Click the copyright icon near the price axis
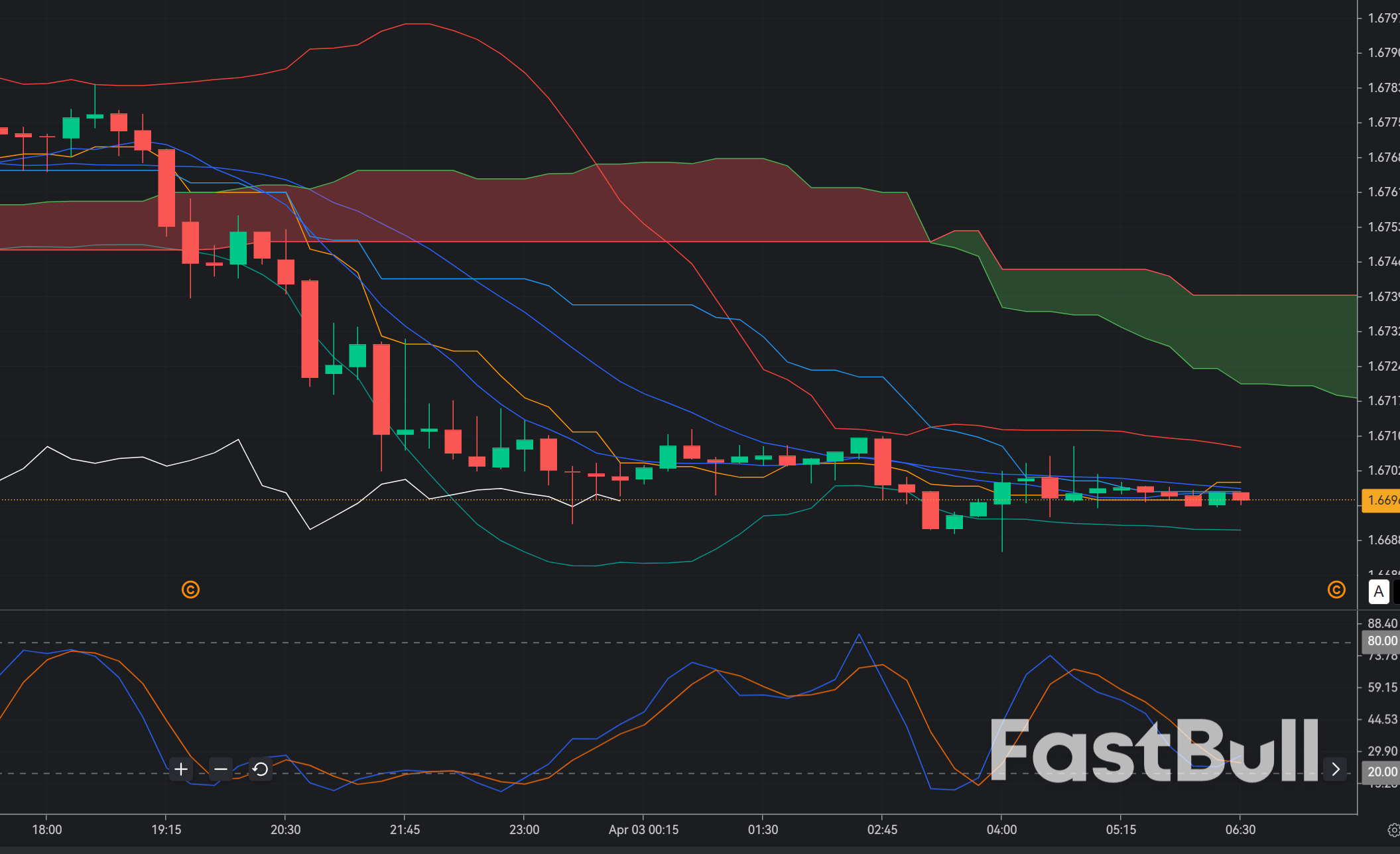This screenshot has width=1400, height=854. (1337, 590)
